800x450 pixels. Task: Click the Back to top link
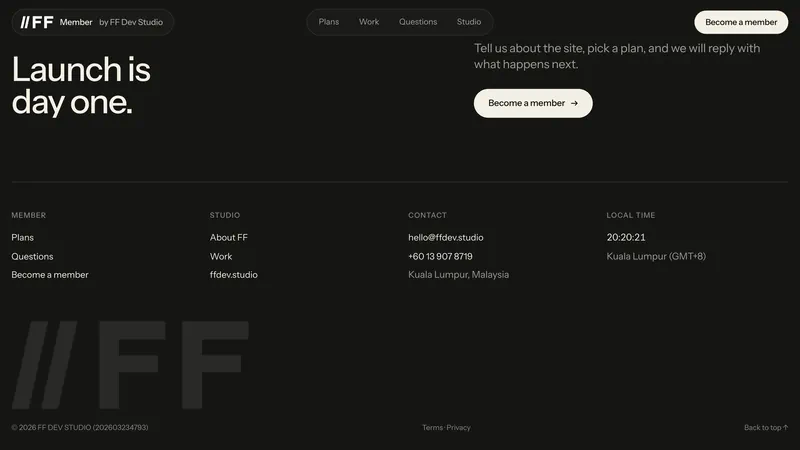[x=766, y=428]
